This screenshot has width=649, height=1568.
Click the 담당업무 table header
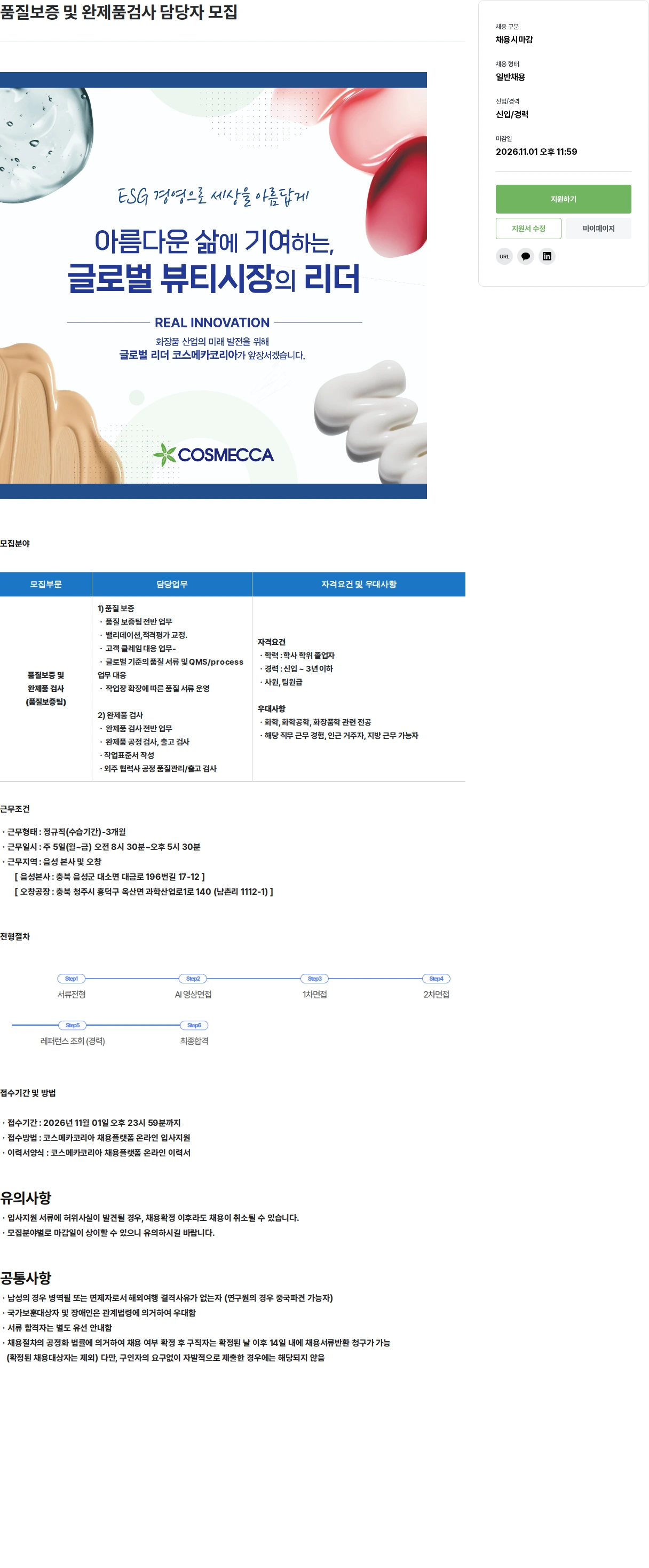coord(172,585)
